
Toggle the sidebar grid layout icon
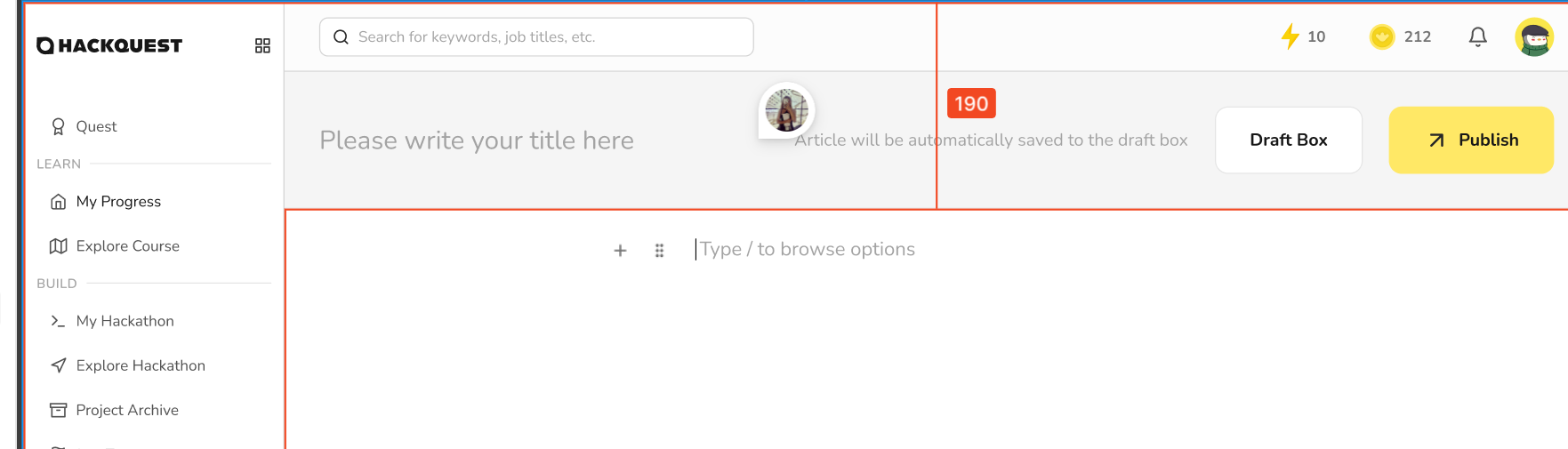coord(262,45)
